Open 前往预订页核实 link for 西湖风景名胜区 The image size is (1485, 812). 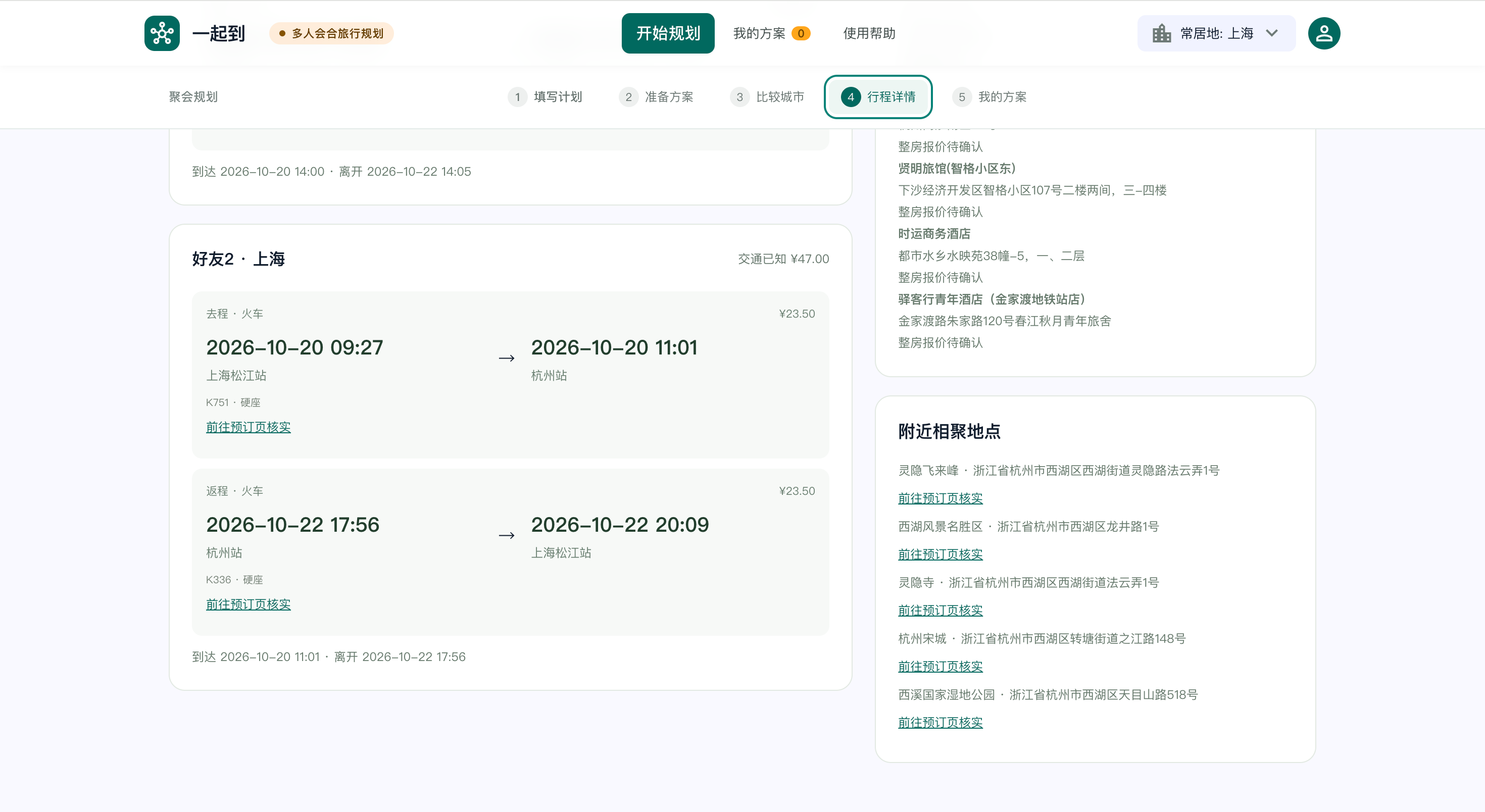pos(940,554)
